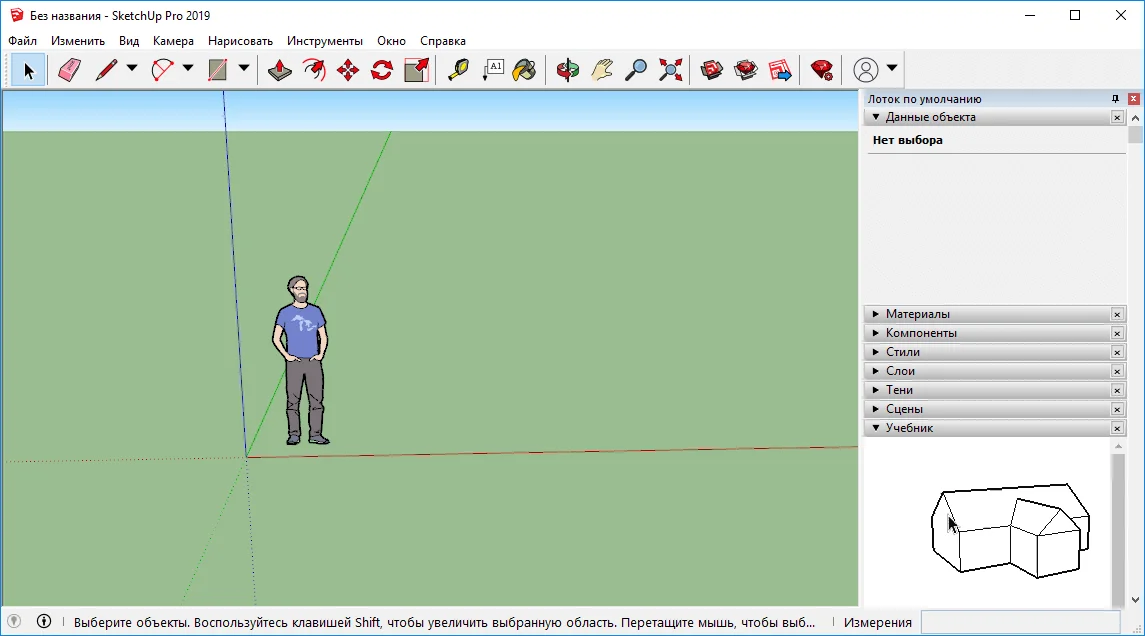This screenshot has height=636, width=1145.
Task: Open the 3D Warehouse
Action: click(x=711, y=70)
